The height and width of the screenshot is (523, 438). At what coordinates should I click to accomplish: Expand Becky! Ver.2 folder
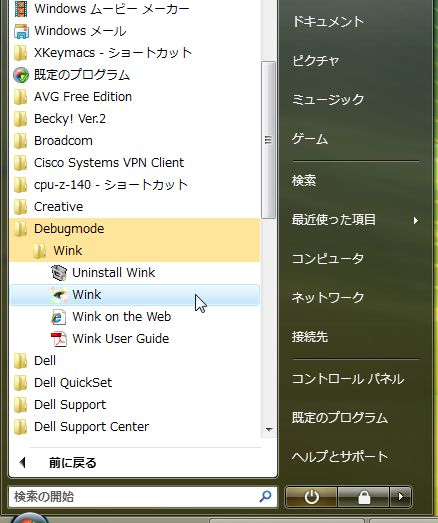tap(135, 119)
